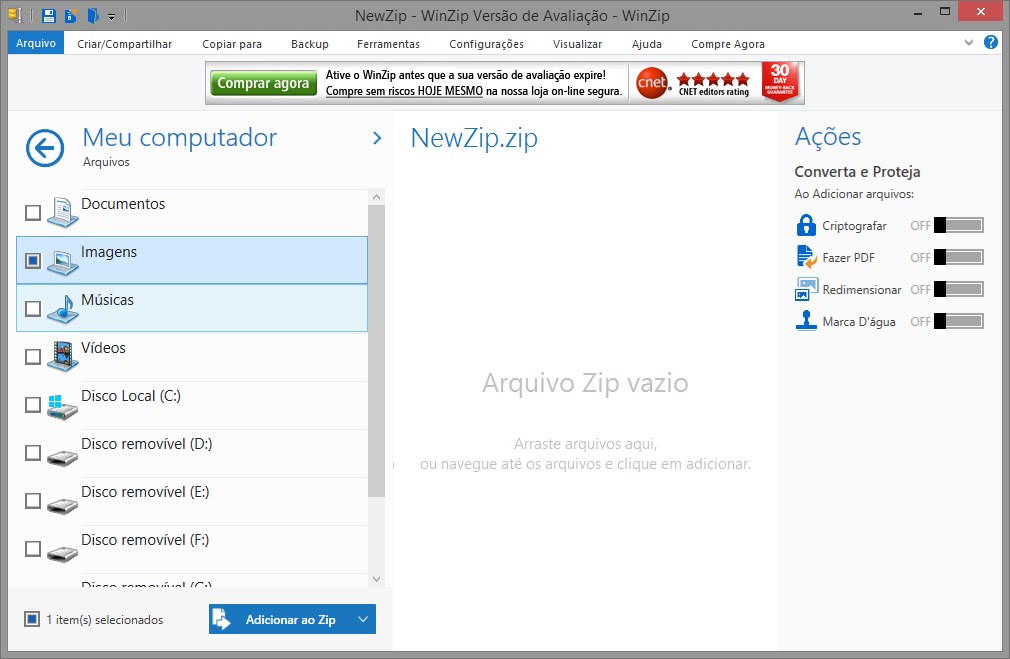Open the Arquivo tab
1010x659 pixels.
point(36,43)
